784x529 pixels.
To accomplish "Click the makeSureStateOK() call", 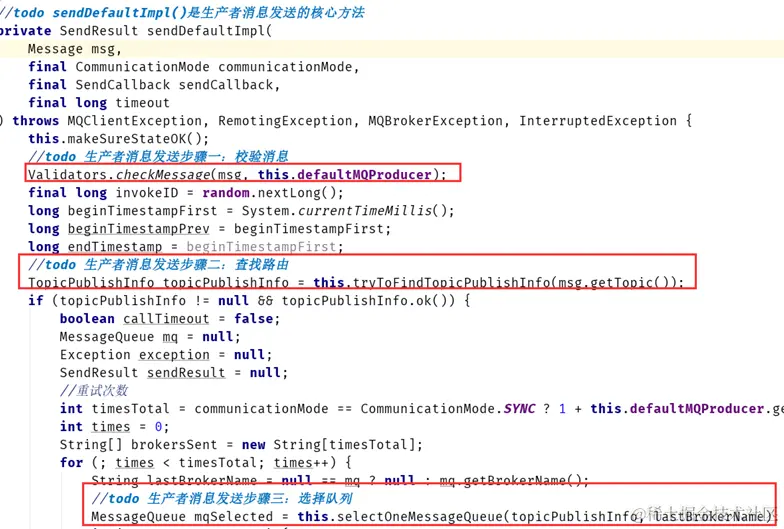I will pos(134,138).
